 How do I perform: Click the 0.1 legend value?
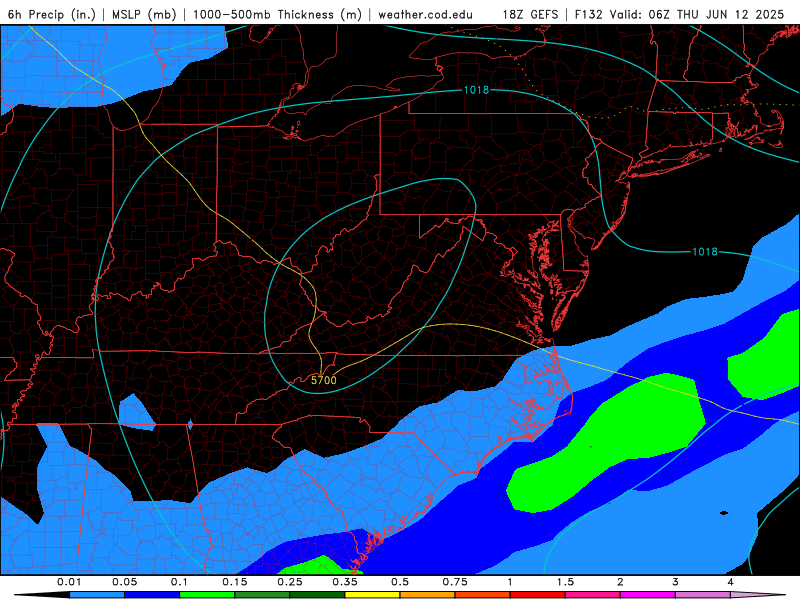[x=179, y=582]
